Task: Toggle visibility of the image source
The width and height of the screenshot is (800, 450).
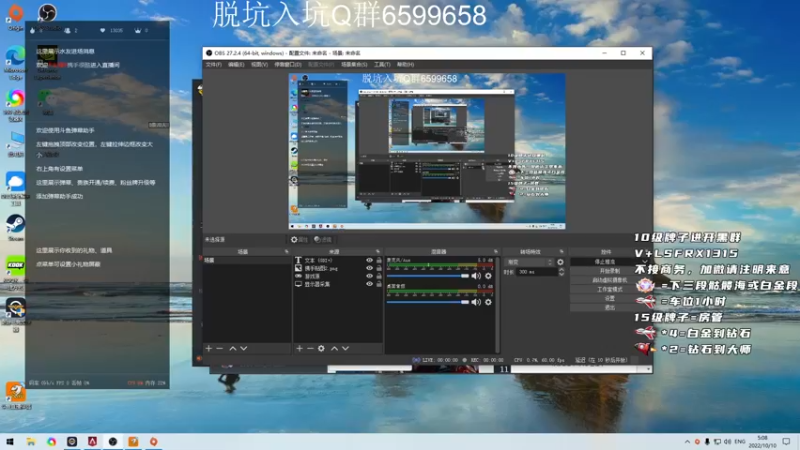Action: pos(369,268)
